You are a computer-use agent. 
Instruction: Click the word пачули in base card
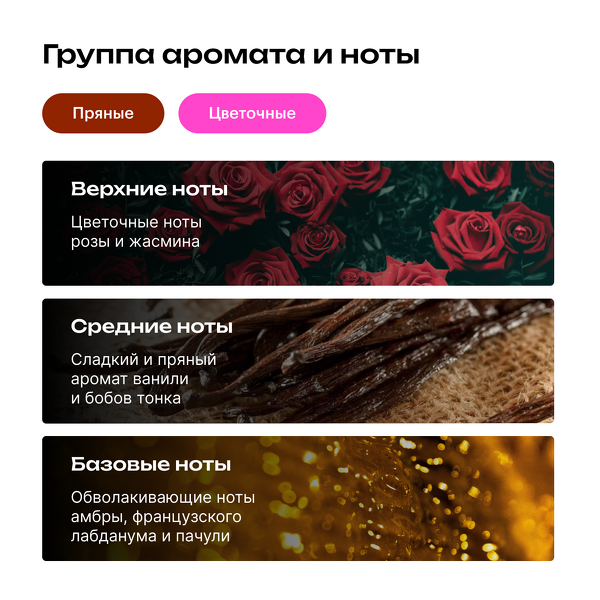(203, 536)
